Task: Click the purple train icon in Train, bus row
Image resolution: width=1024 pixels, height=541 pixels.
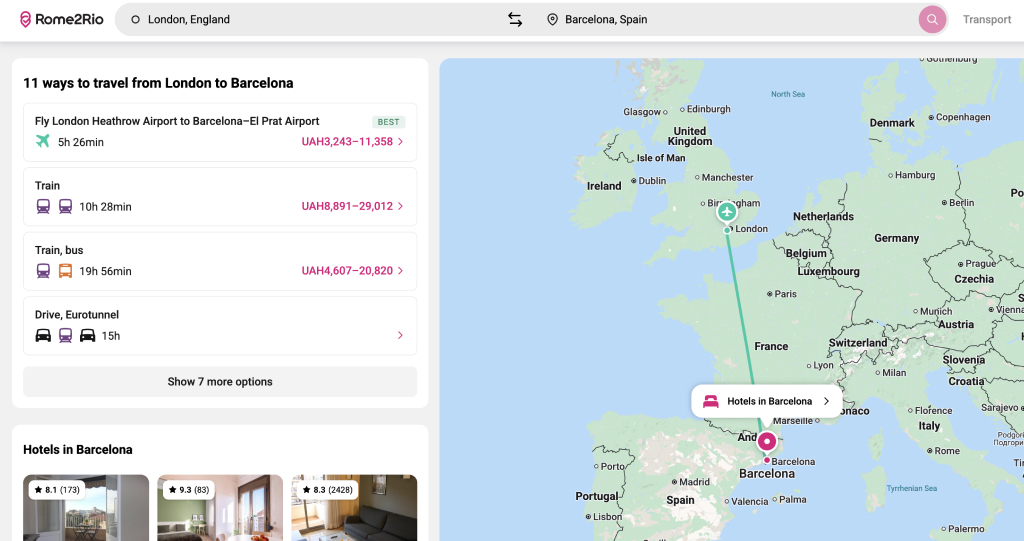Action: 43,270
